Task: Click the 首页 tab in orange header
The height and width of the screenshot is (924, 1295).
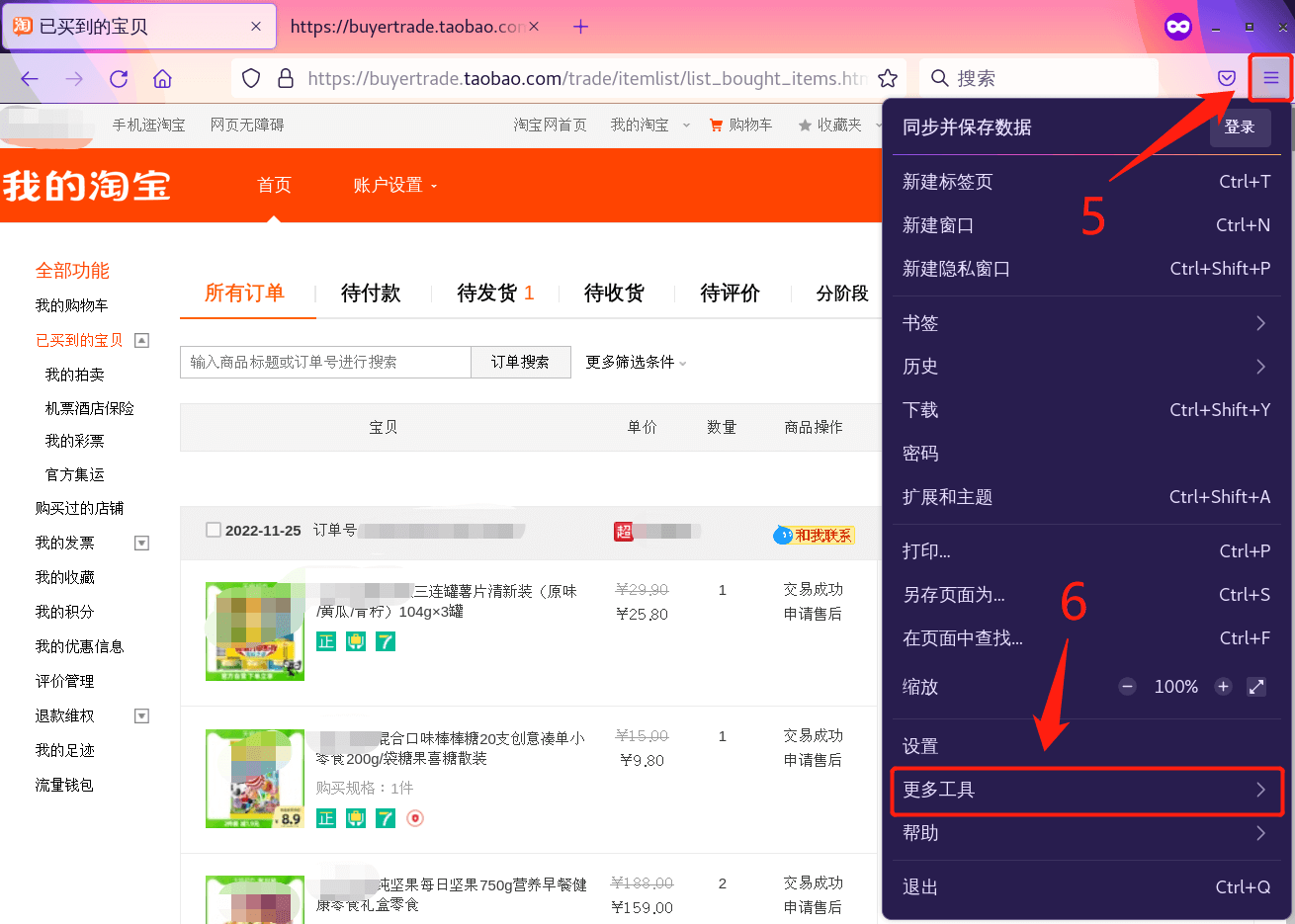Action: pos(274,185)
